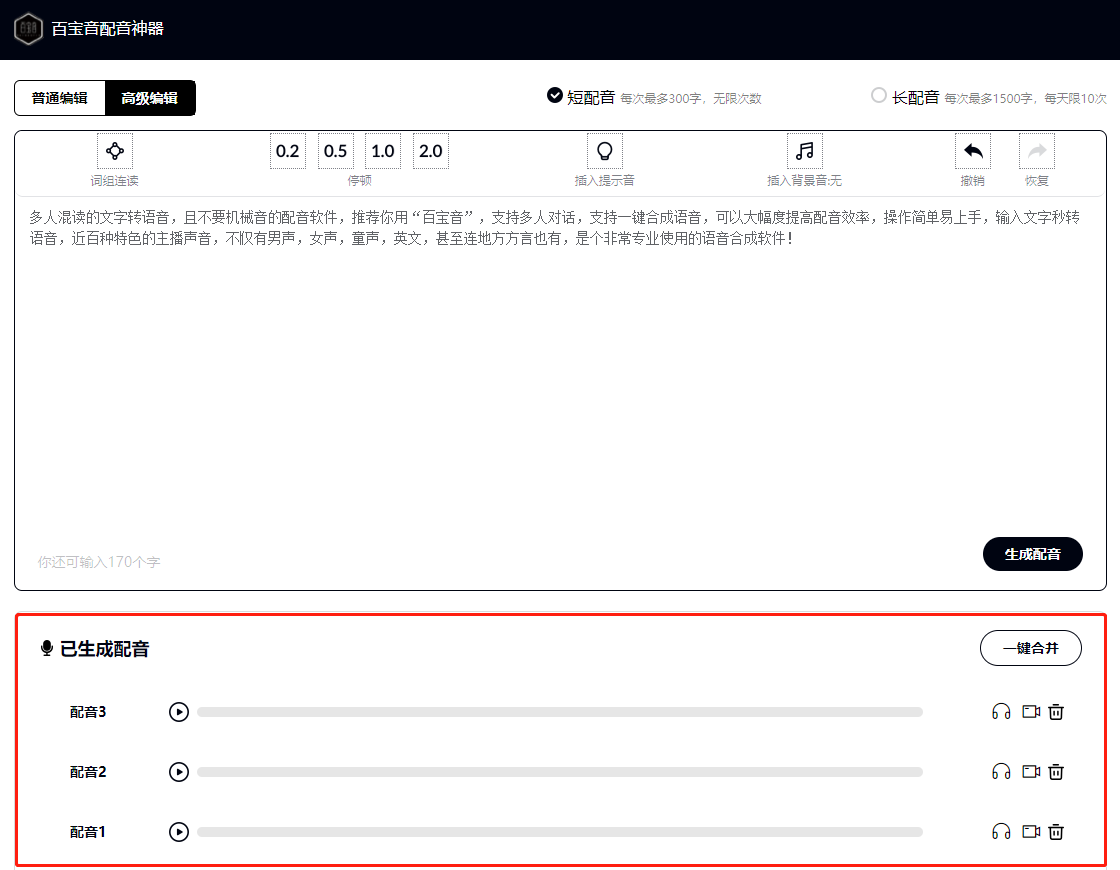Click the 配音3 progress bar
The width and height of the screenshot is (1120, 870).
click(x=560, y=712)
